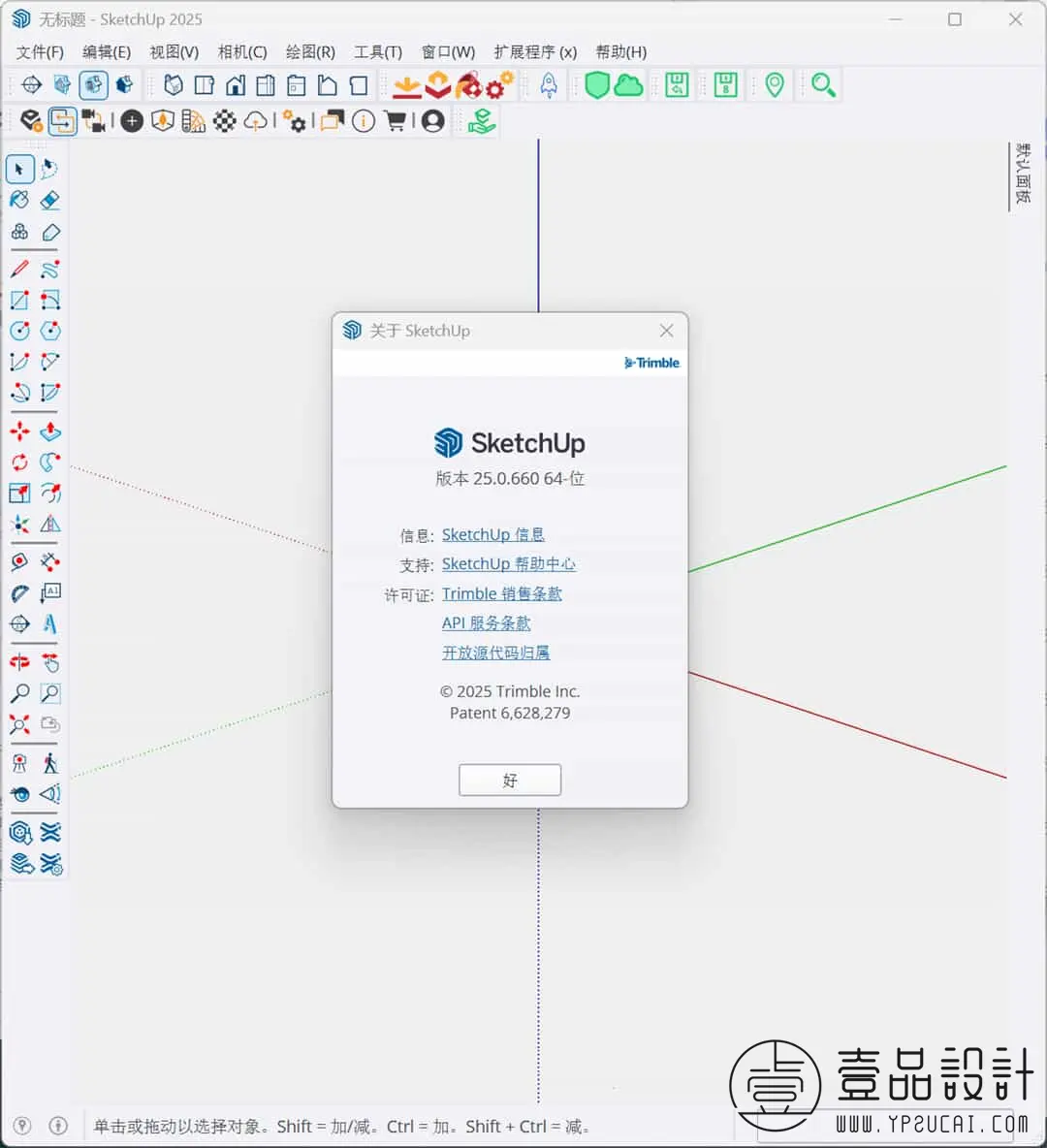The height and width of the screenshot is (1148, 1047).
Task: Select the Walk tool
Action: click(49, 763)
